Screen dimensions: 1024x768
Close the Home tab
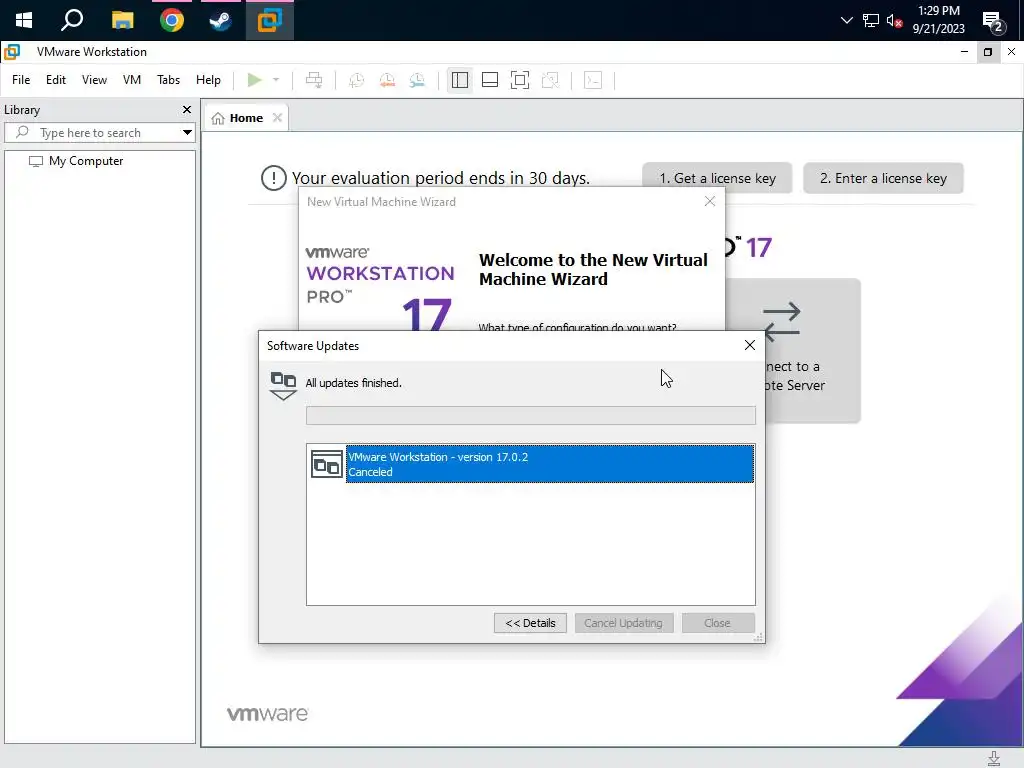[278, 118]
